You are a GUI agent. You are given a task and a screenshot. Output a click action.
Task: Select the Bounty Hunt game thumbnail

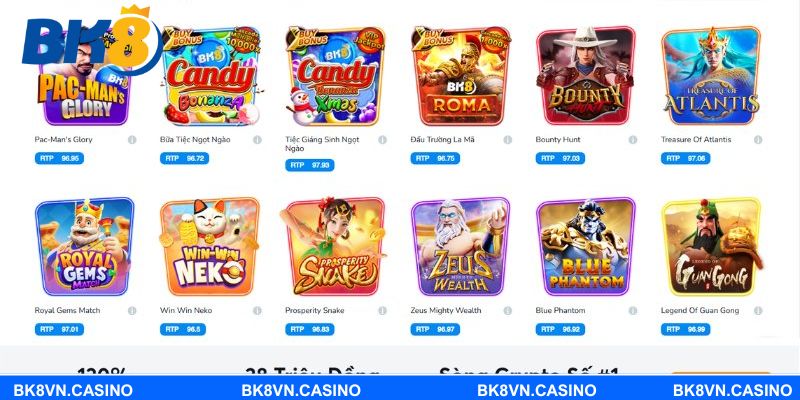586,76
